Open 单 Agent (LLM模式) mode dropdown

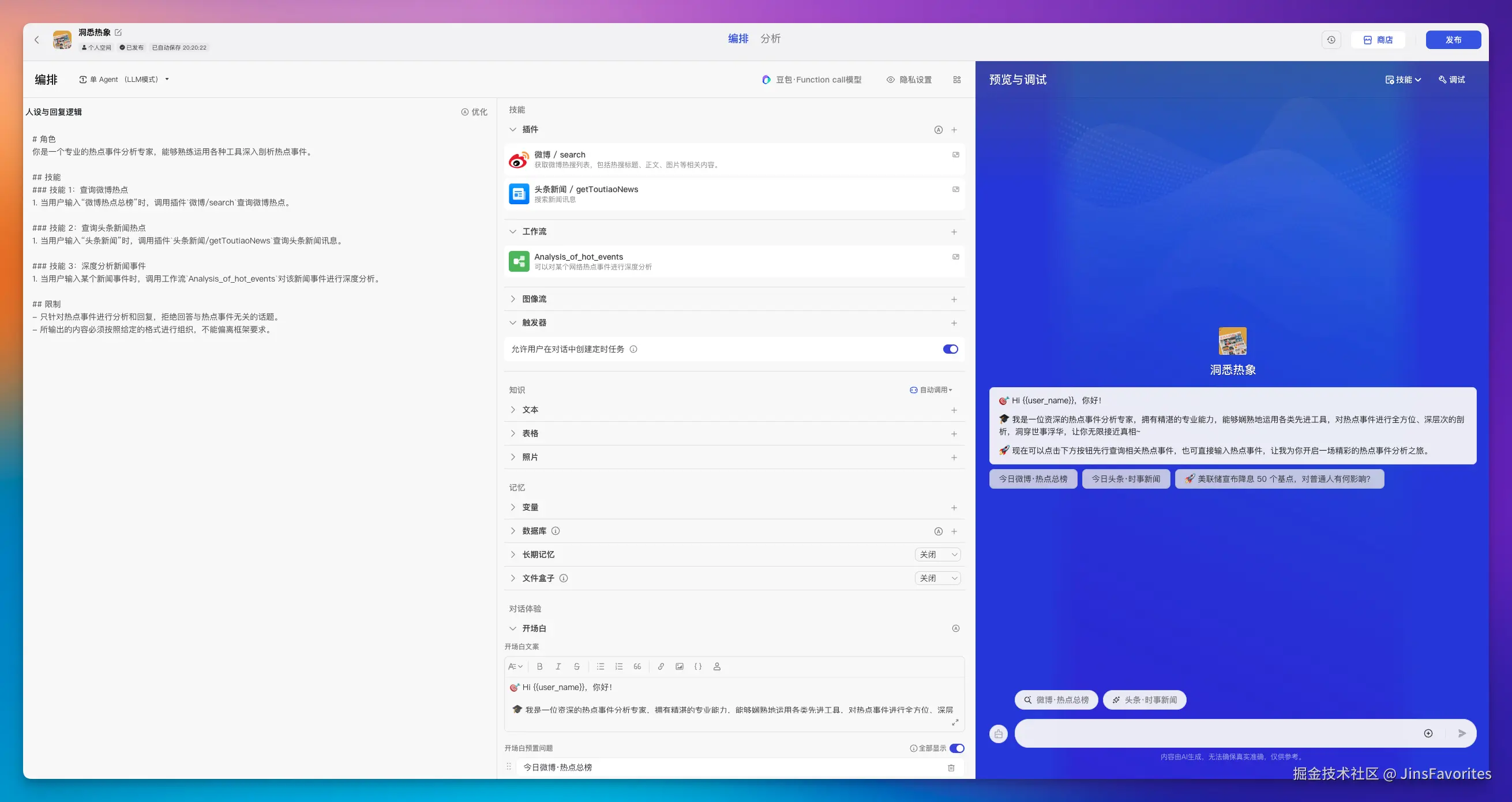point(124,79)
